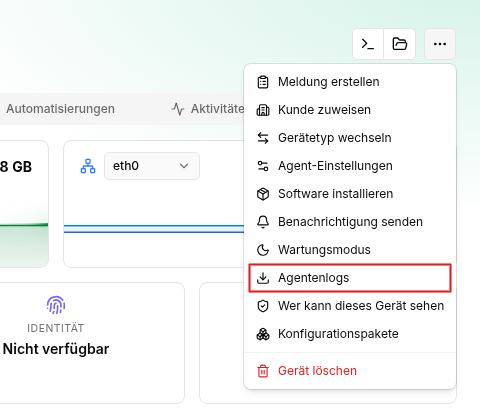Select Kunde zuweisen menu entry
The height and width of the screenshot is (416, 480).
[x=350, y=110]
